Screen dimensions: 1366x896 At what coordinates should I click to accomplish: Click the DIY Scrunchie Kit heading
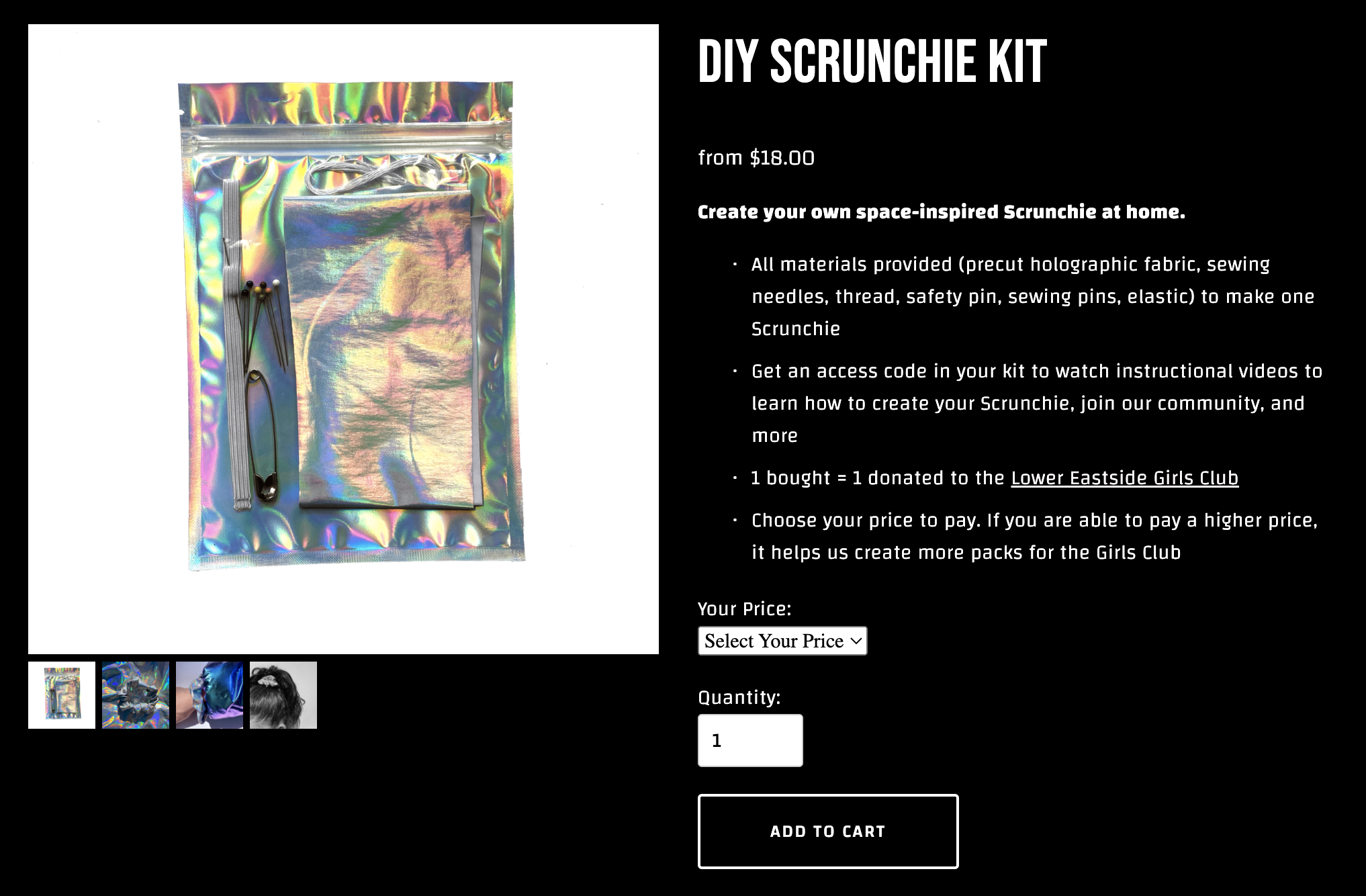tap(872, 61)
